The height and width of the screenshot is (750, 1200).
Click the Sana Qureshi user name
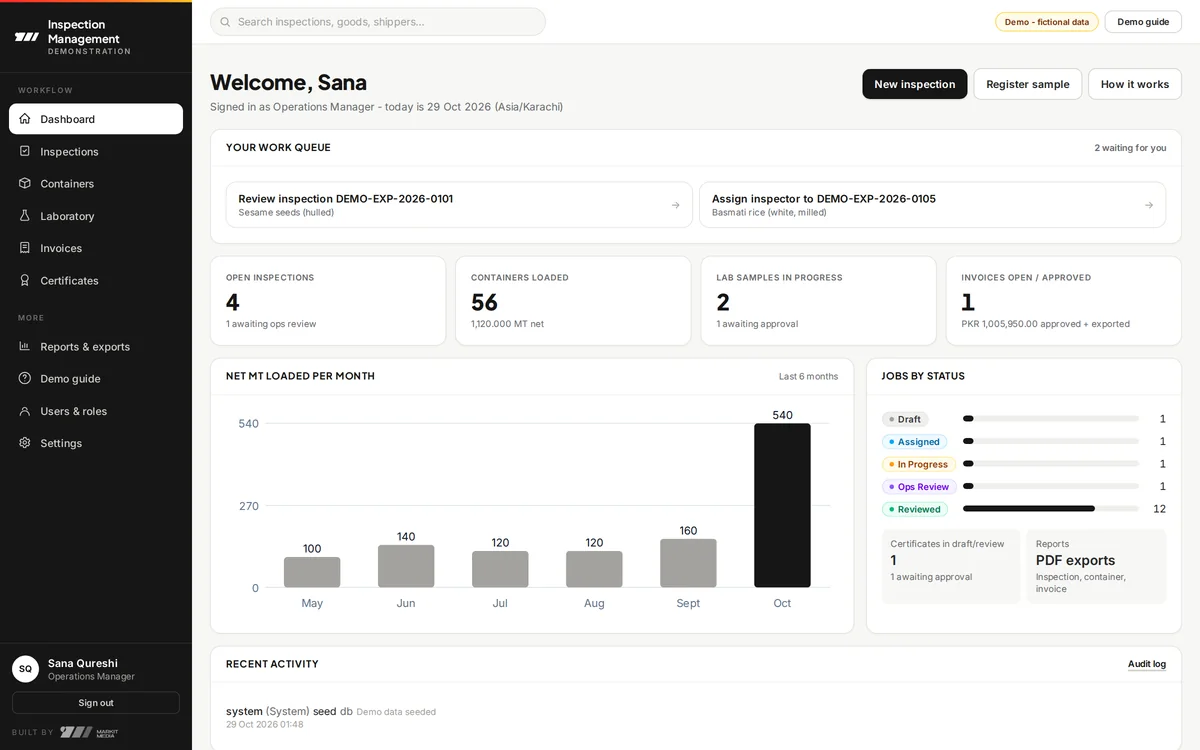coord(83,663)
